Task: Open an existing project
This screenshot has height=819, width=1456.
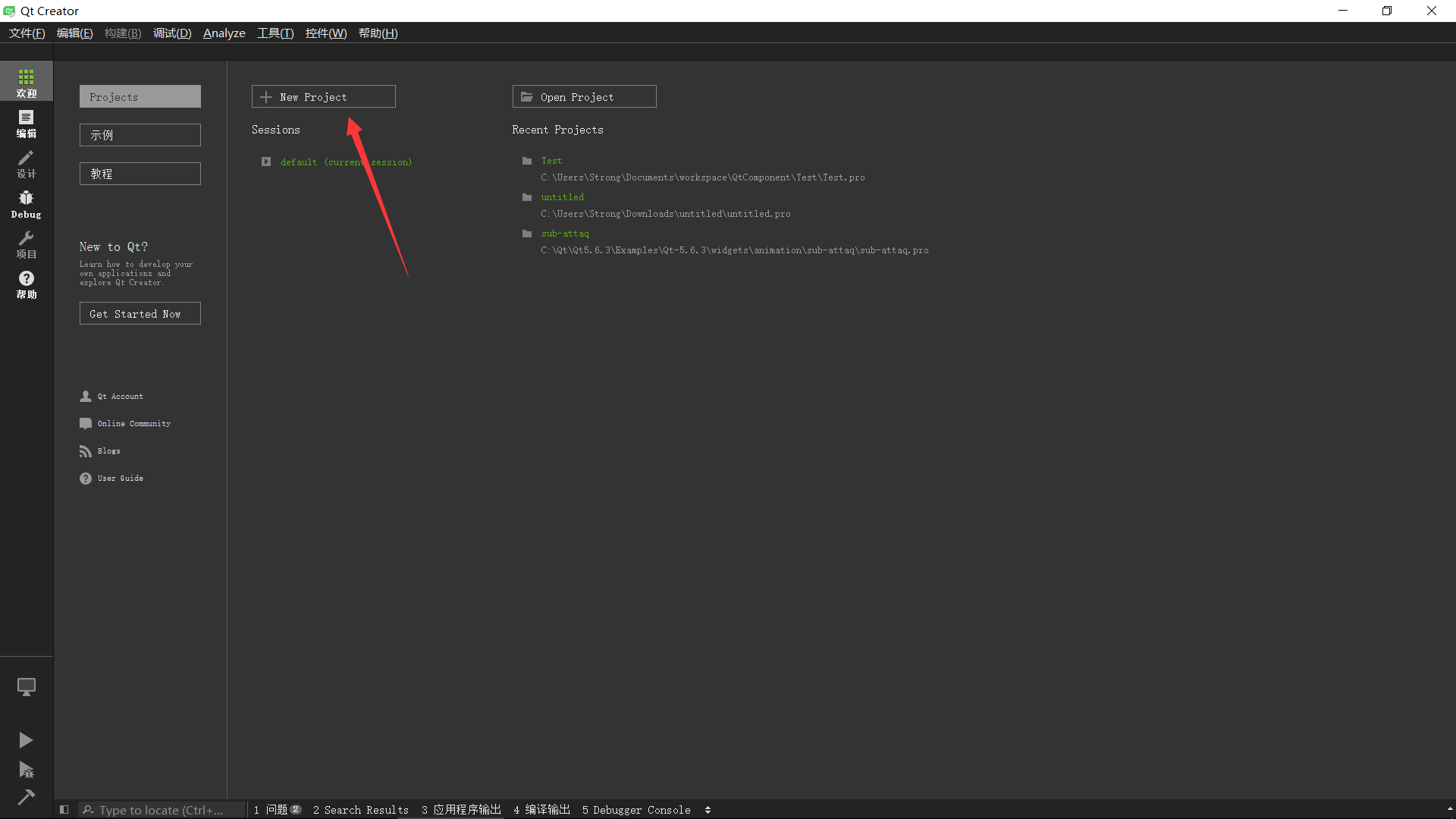Action: pyautogui.click(x=584, y=96)
